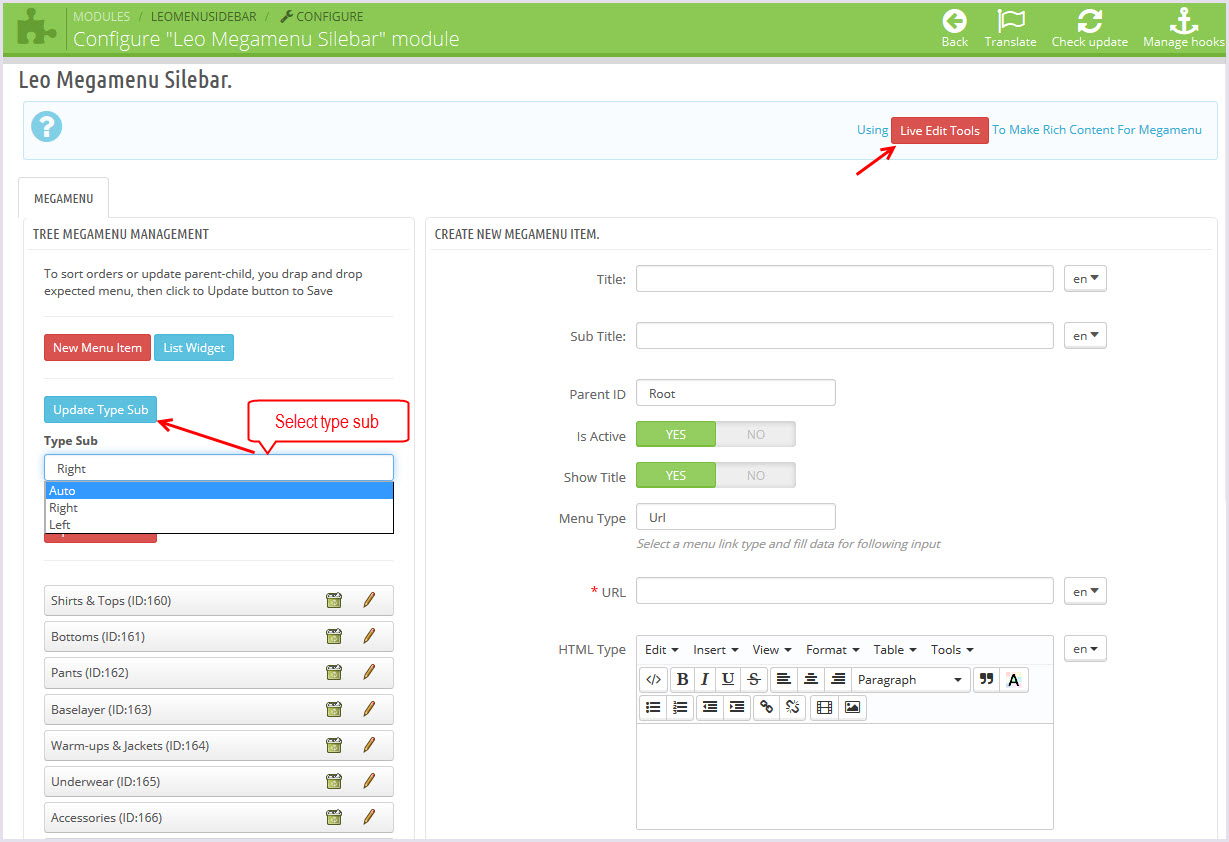1229x842 pixels.
Task: Open the Menu Type select box
Action: 736,517
